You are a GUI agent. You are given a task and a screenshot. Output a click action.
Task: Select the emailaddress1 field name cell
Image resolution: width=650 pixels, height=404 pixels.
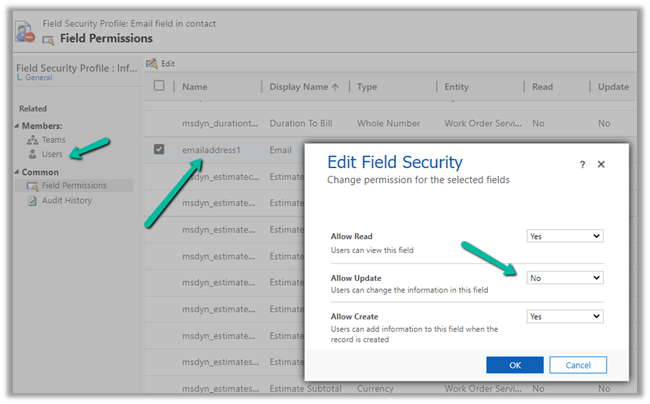pos(214,150)
